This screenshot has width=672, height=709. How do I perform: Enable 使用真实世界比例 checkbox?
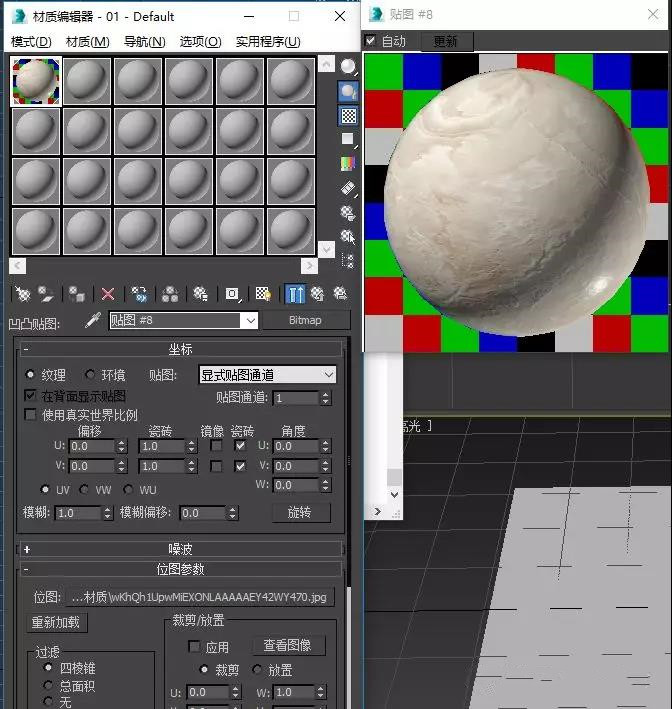pyautogui.click(x=30, y=415)
